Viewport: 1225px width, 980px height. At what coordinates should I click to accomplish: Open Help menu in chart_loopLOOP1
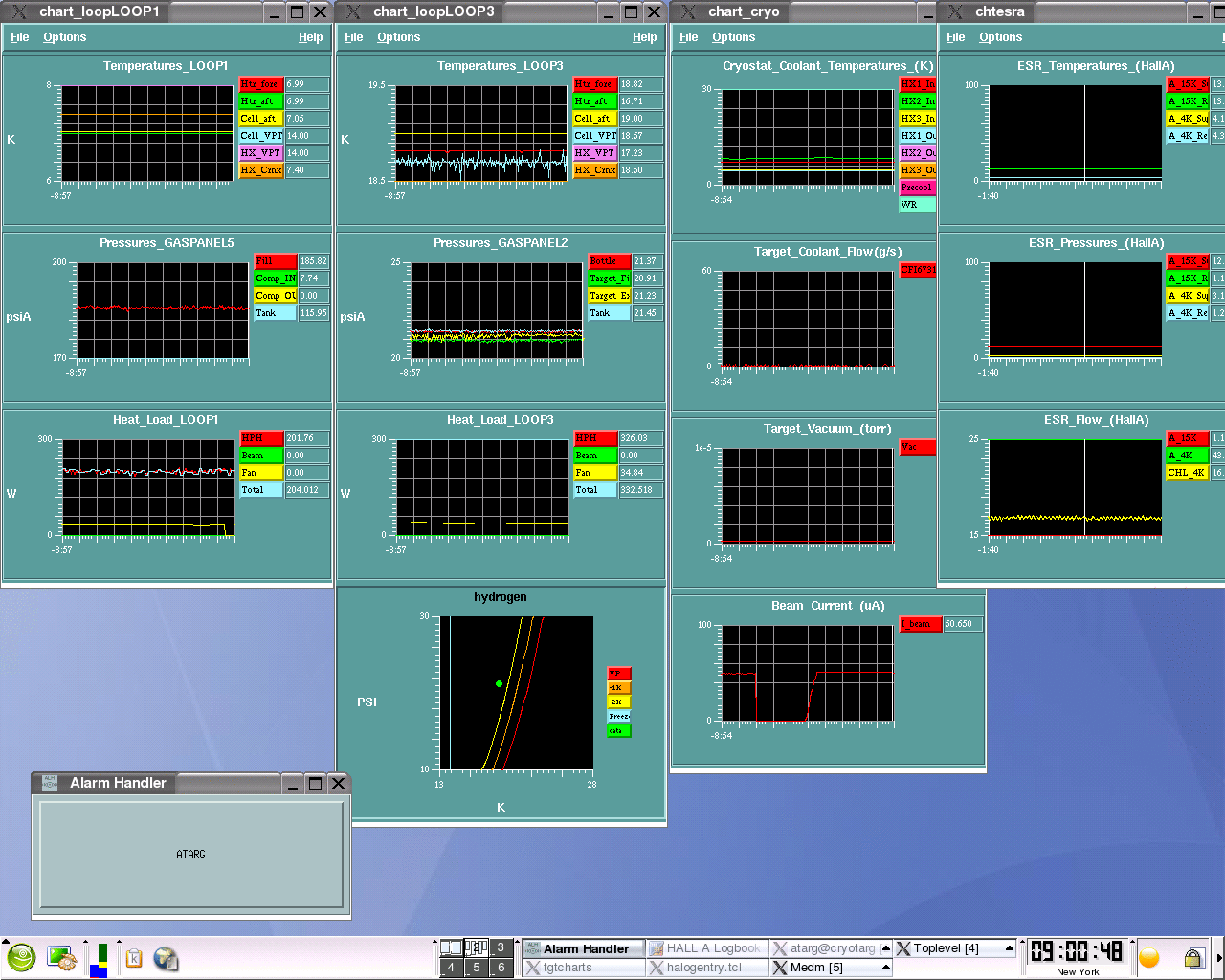310,37
